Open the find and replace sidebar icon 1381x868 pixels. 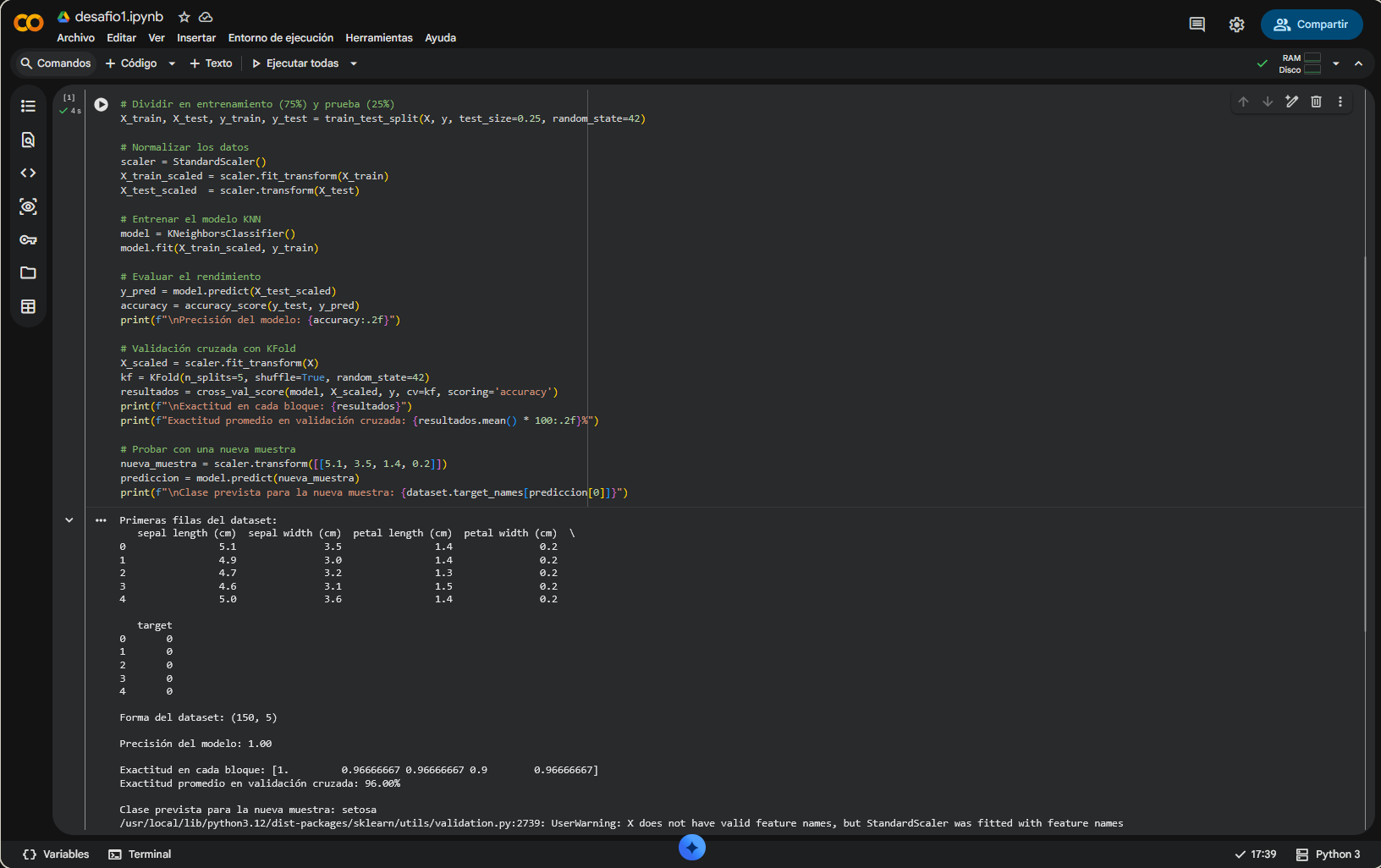[x=28, y=140]
